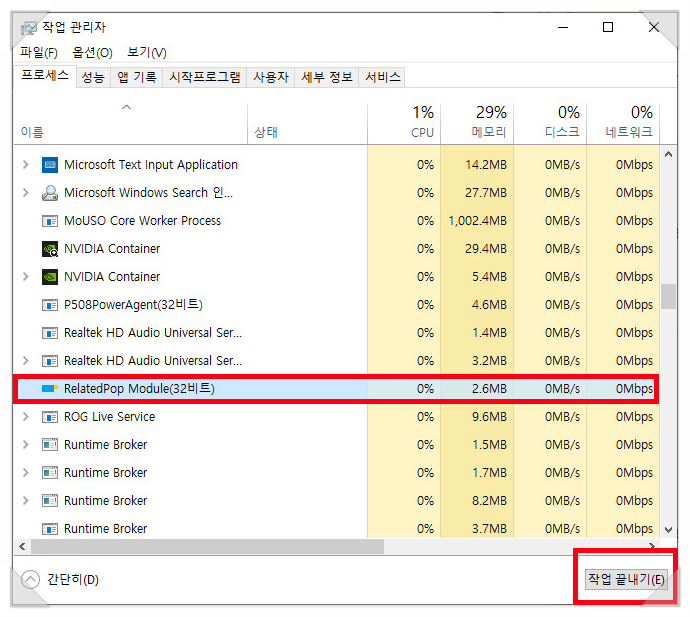
Task: Open the 옵션(O) menu
Action: (92, 53)
